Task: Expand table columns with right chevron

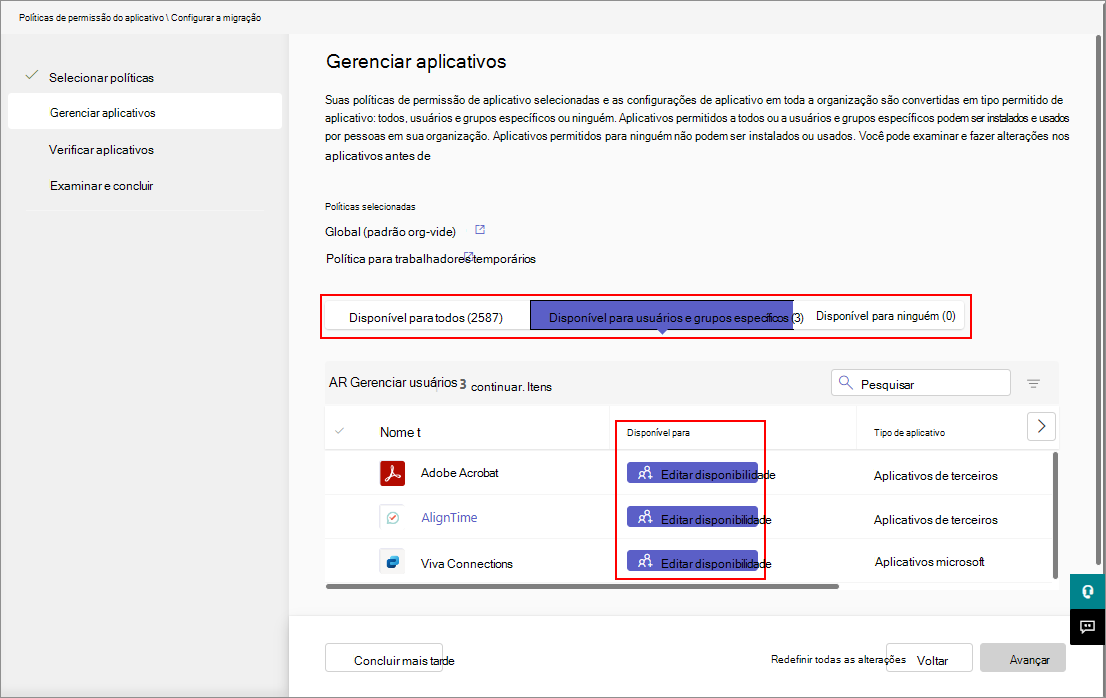Action: (1042, 426)
